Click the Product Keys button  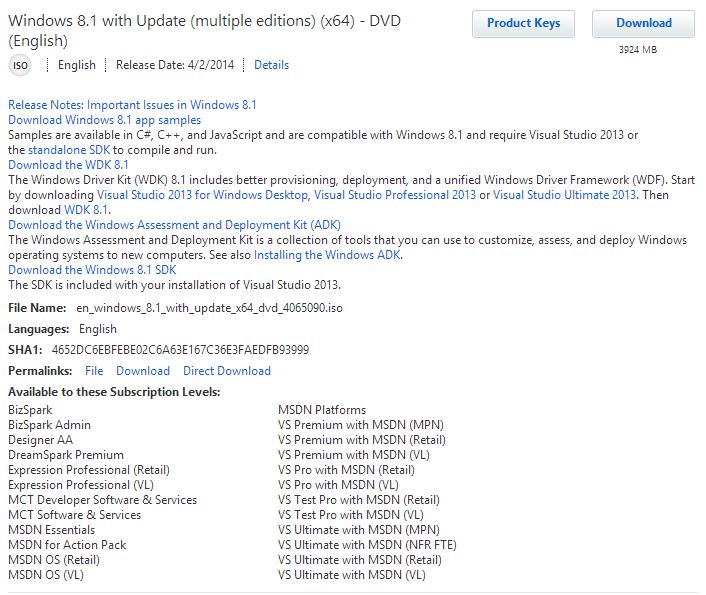523,23
